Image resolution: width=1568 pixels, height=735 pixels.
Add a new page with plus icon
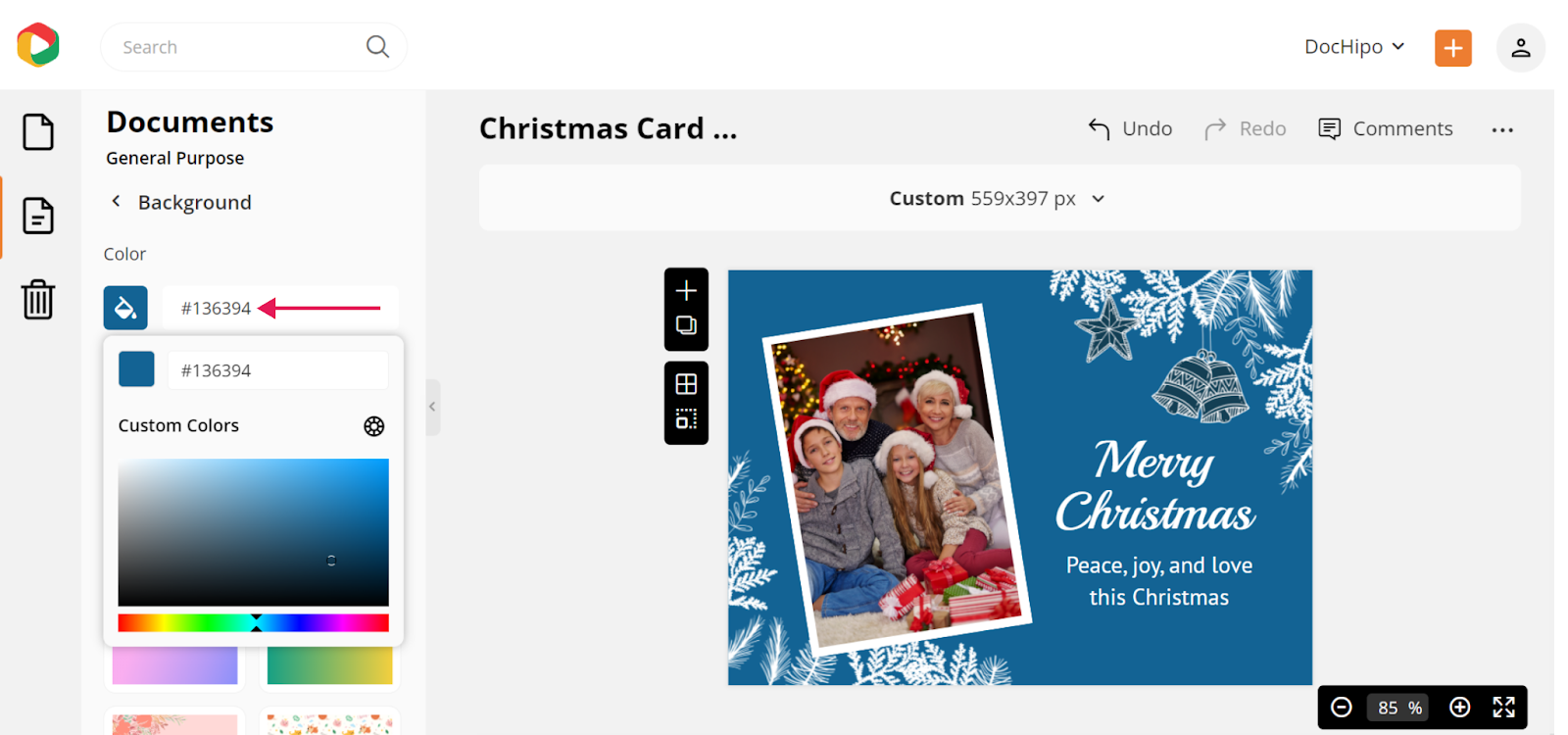[686, 290]
